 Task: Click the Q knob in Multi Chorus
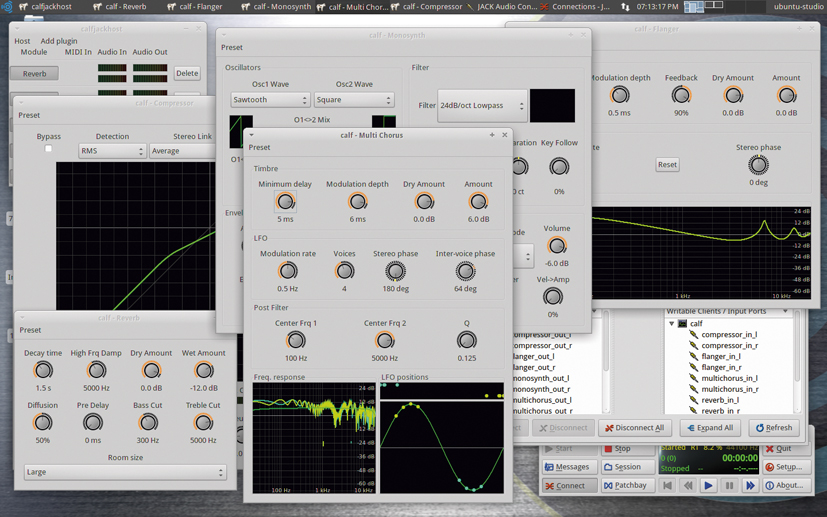(467, 340)
